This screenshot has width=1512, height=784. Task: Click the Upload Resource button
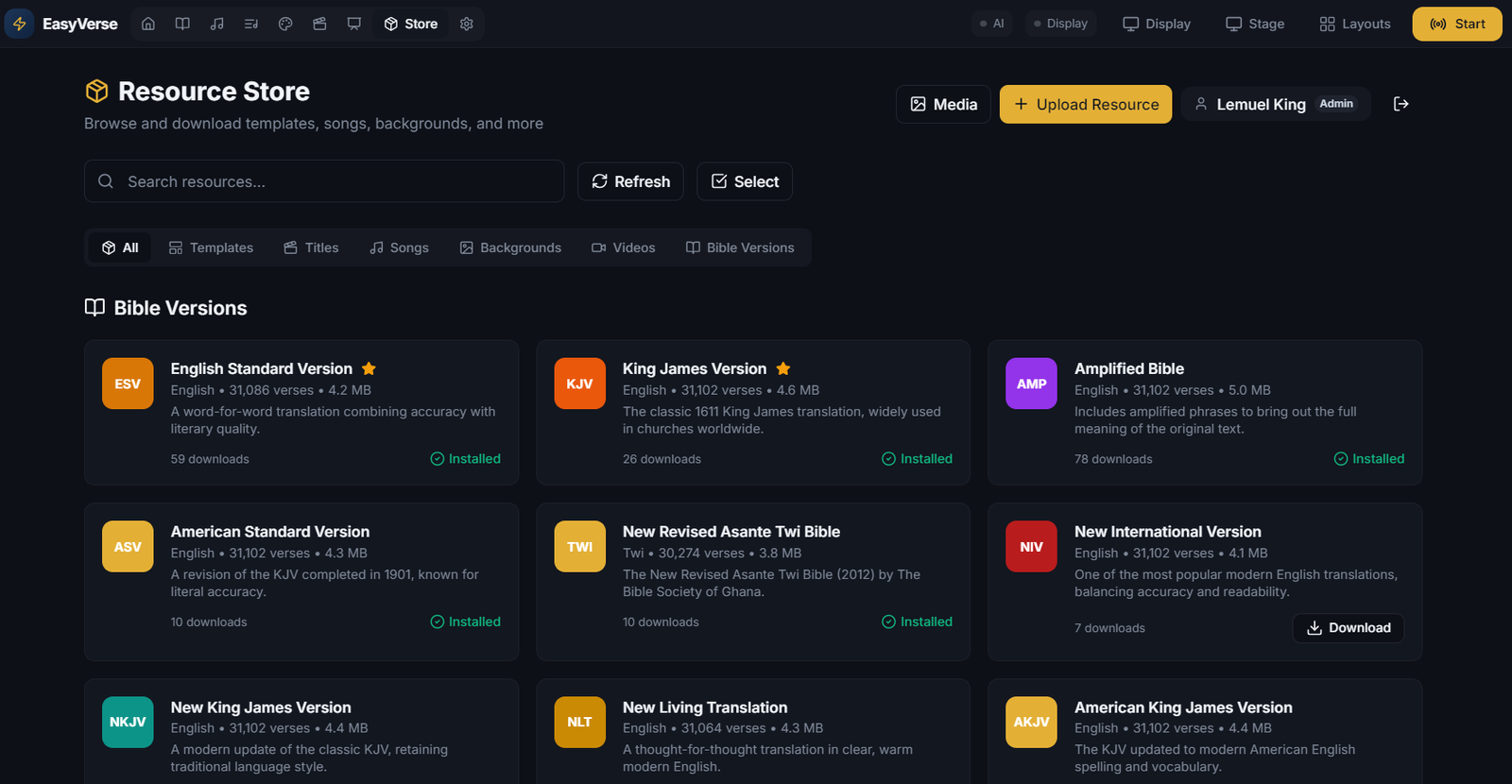point(1085,104)
